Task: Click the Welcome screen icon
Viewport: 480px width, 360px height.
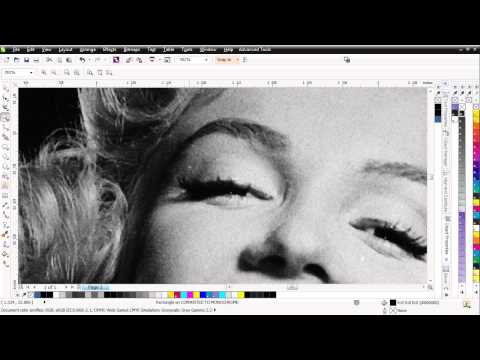Action: 167,60
